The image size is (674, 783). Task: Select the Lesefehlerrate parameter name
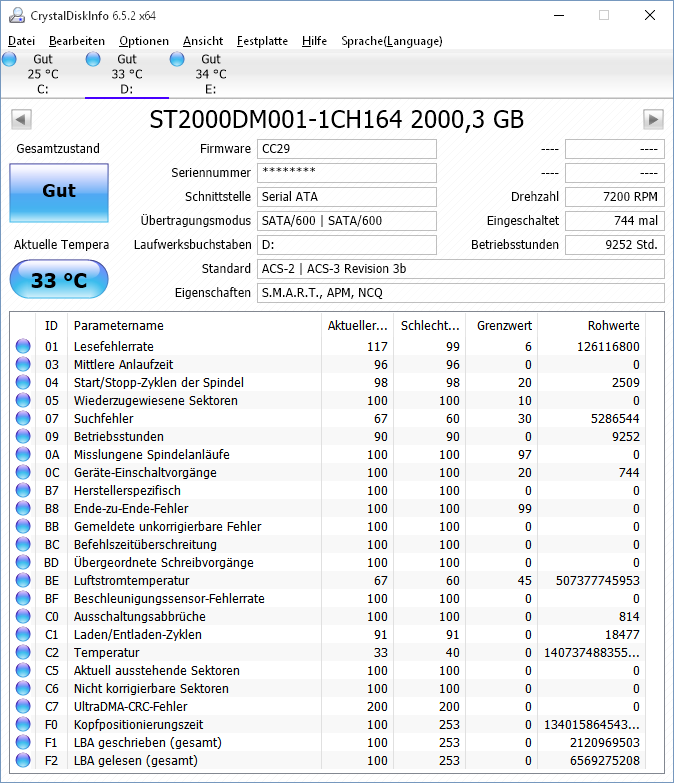114,347
